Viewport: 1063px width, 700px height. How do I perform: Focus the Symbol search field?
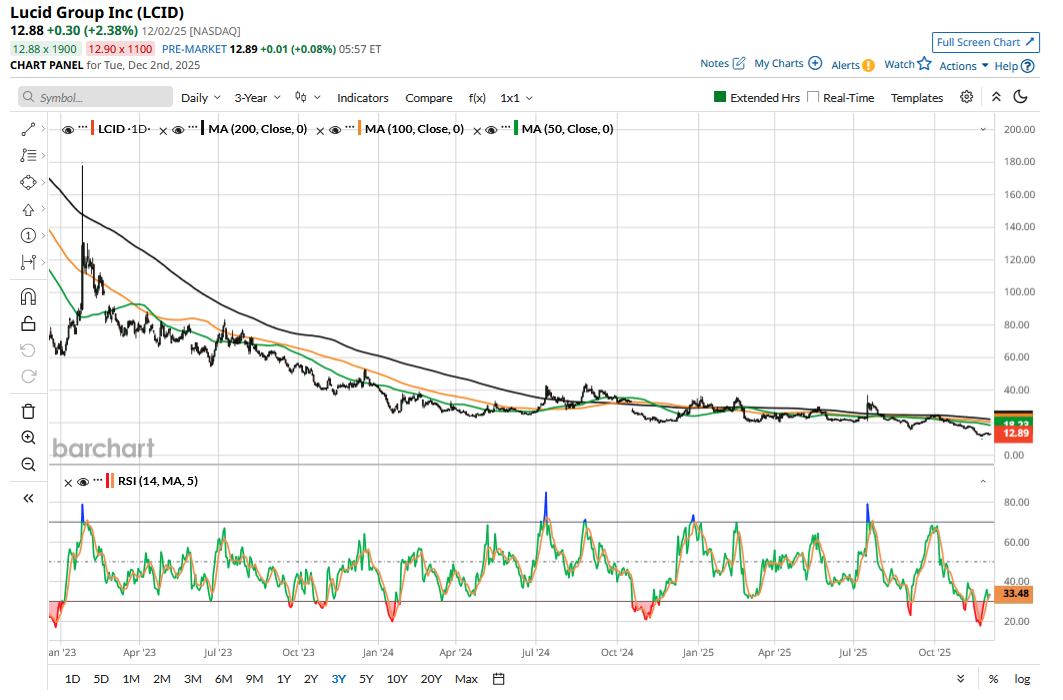[x=96, y=97]
